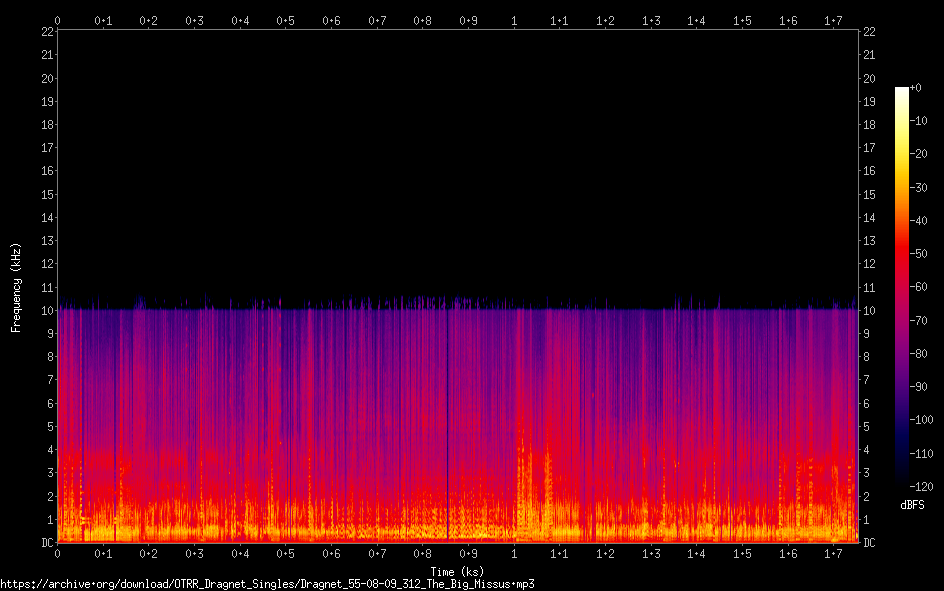The image size is (944, 591).
Task: Click the 5 tick on the right frequency axis
Action: tap(866, 427)
